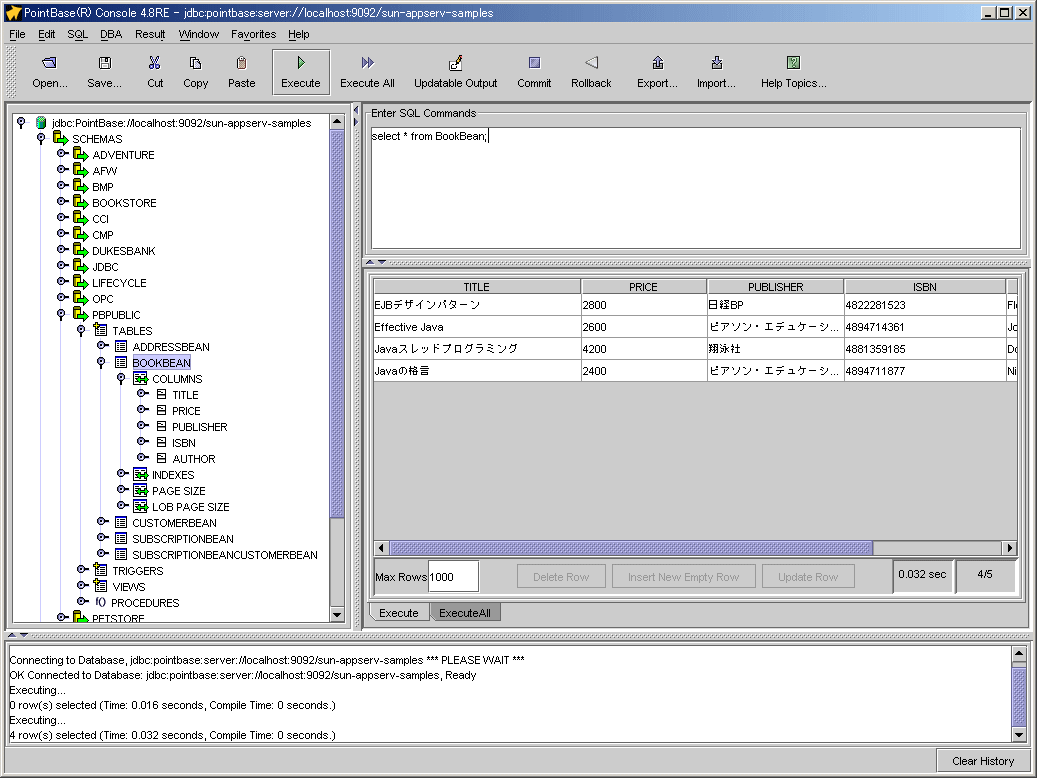Screen dimensions: 1037x778
Task: Click the Copy toolbar icon
Action: (195, 63)
